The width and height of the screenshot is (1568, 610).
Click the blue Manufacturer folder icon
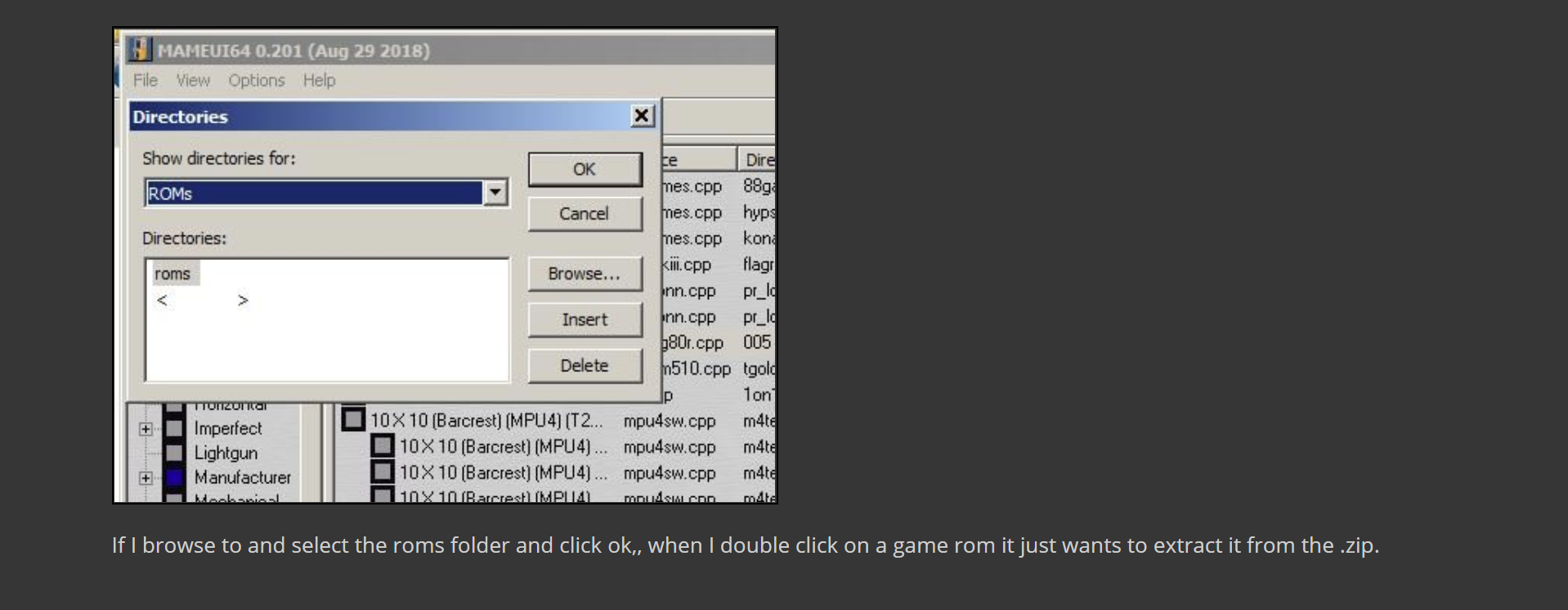tap(174, 478)
